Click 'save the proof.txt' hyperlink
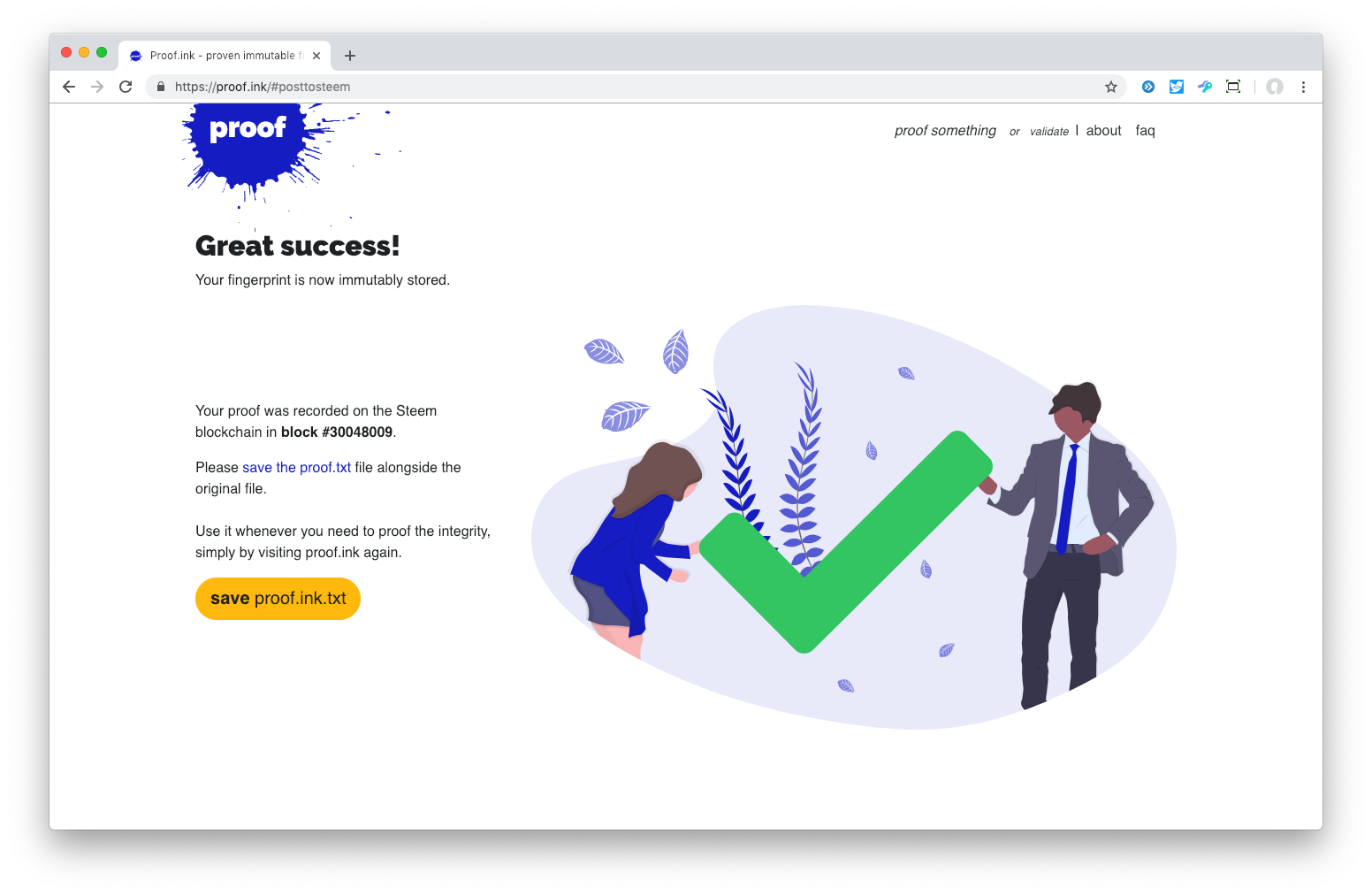 click(297, 467)
